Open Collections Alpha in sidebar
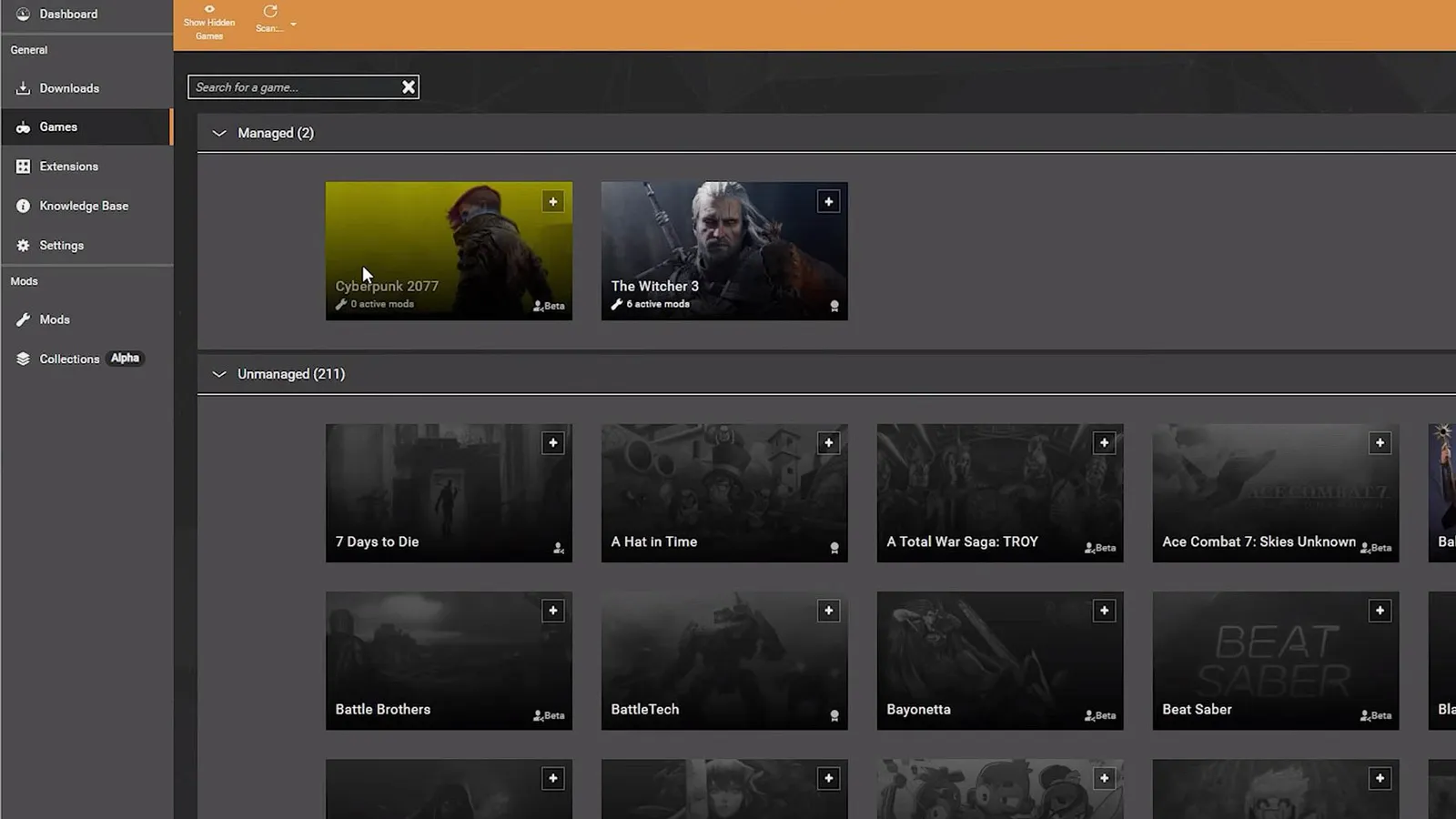This screenshot has width=1456, height=819. [69, 359]
